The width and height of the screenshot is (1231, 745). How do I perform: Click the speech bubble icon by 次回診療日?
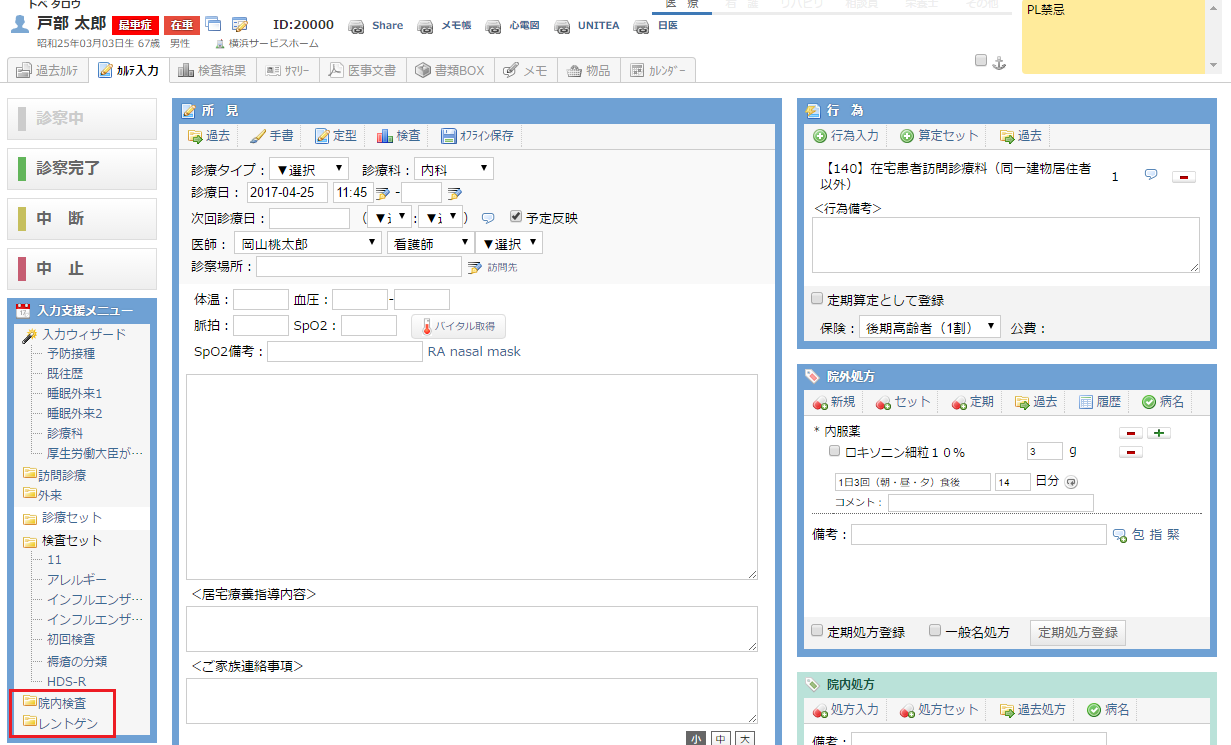[x=488, y=218]
